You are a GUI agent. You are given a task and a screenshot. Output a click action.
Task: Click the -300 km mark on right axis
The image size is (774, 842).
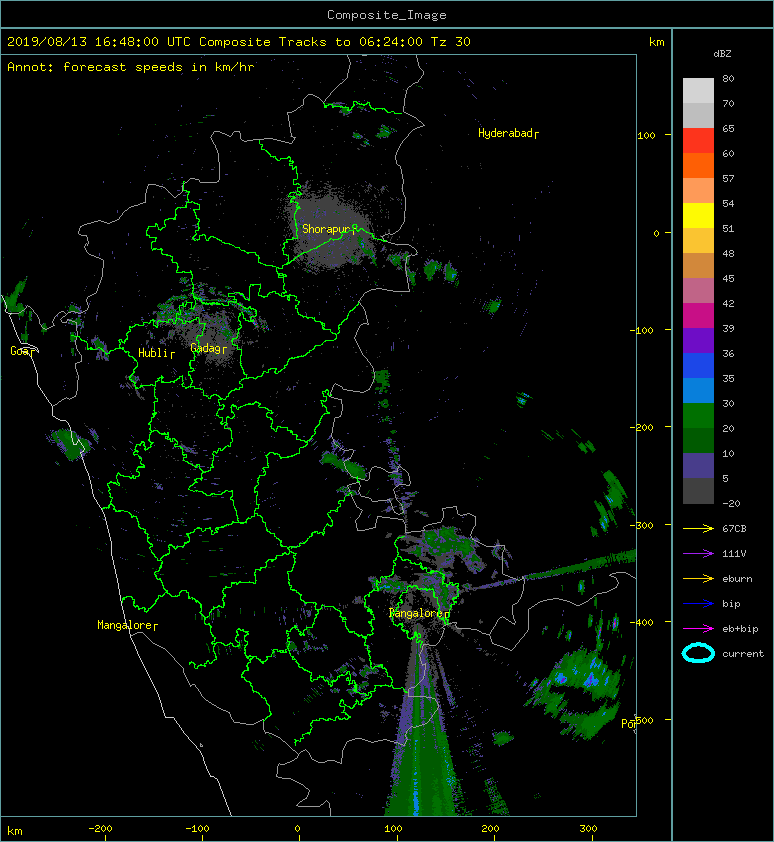click(x=641, y=525)
